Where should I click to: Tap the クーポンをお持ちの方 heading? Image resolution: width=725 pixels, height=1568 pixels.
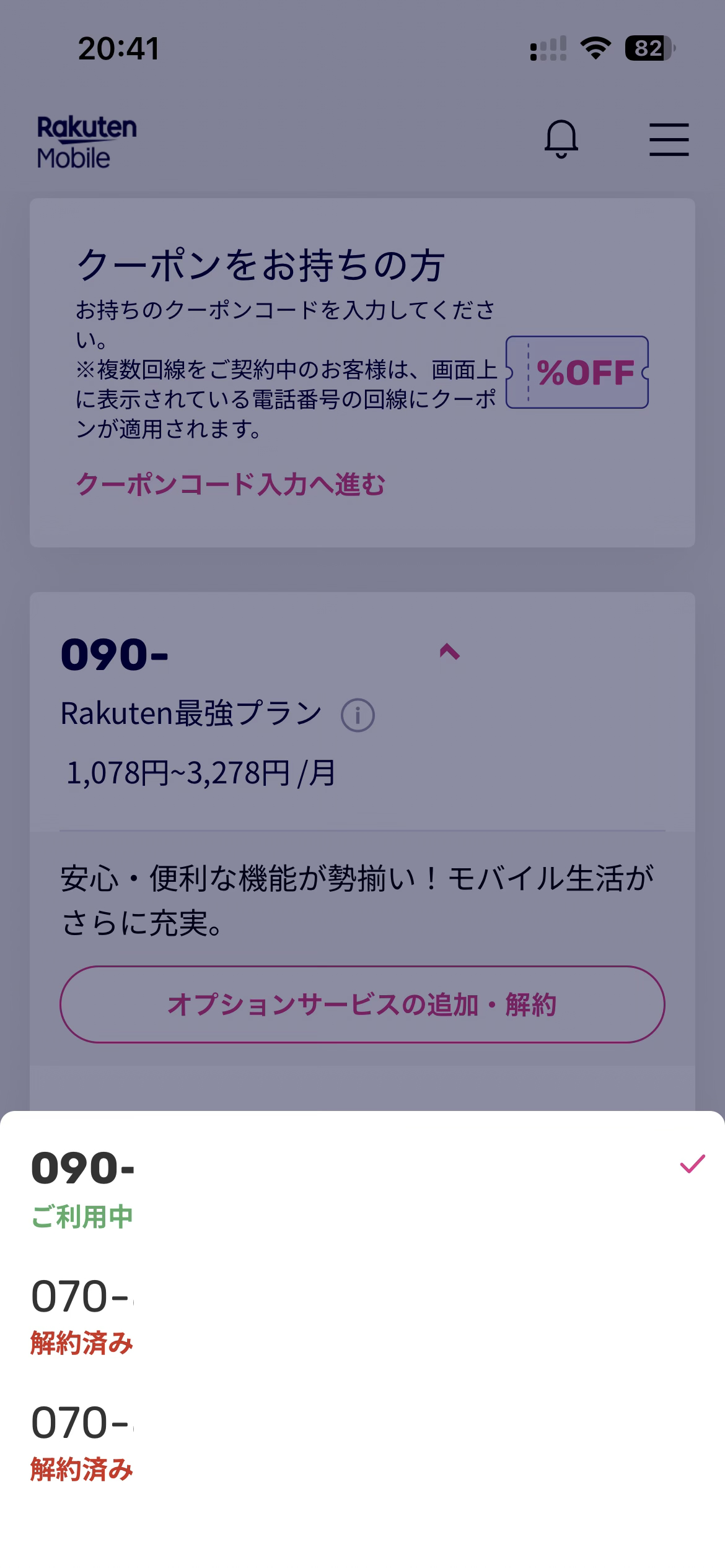tap(260, 266)
